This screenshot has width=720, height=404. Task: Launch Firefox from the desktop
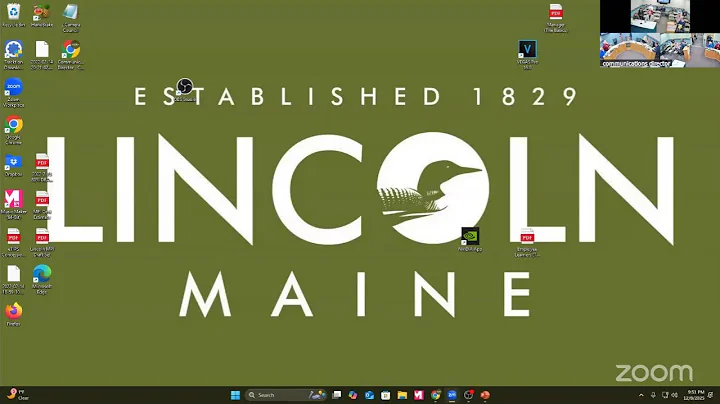pos(13,314)
